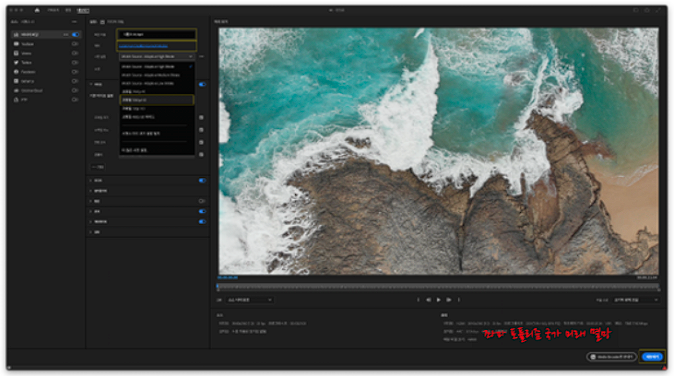Choose Match Source - Adaptive Medium Bitrate preset
674x378 pixels.
click(x=157, y=75)
